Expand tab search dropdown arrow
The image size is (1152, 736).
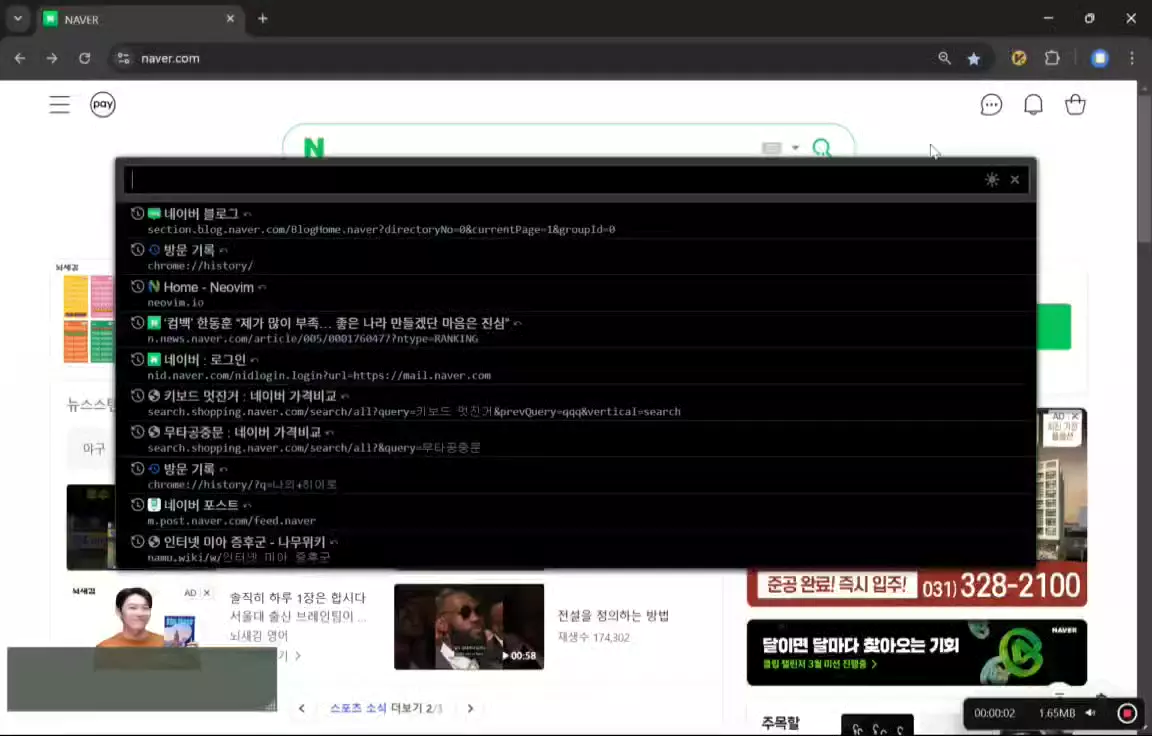click(18, 18)
